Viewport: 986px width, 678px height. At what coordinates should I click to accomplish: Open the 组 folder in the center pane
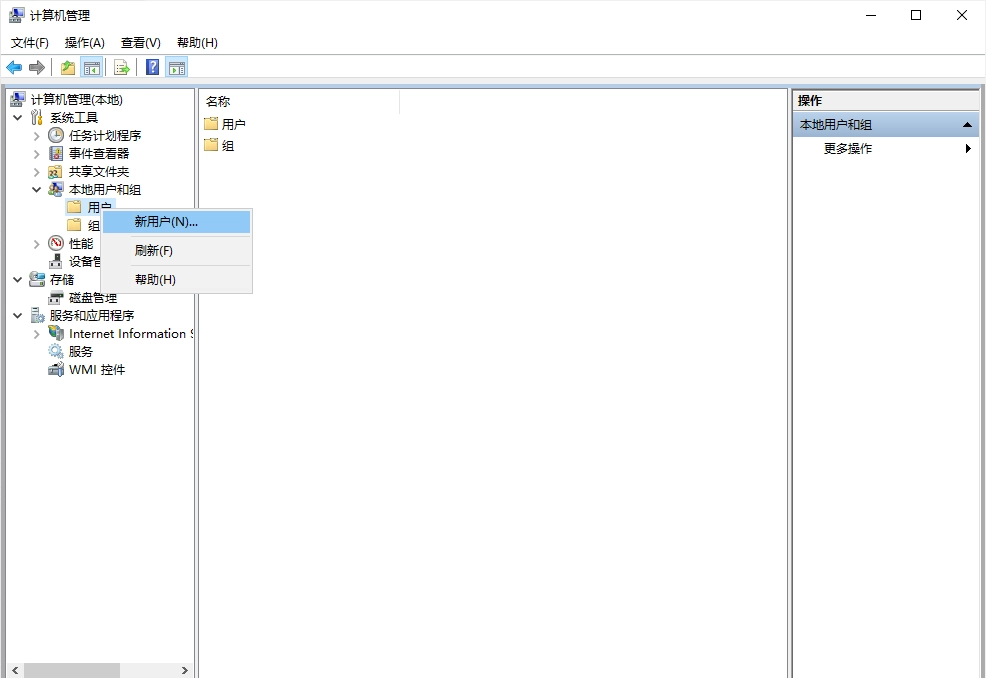[x=227, y=145]
